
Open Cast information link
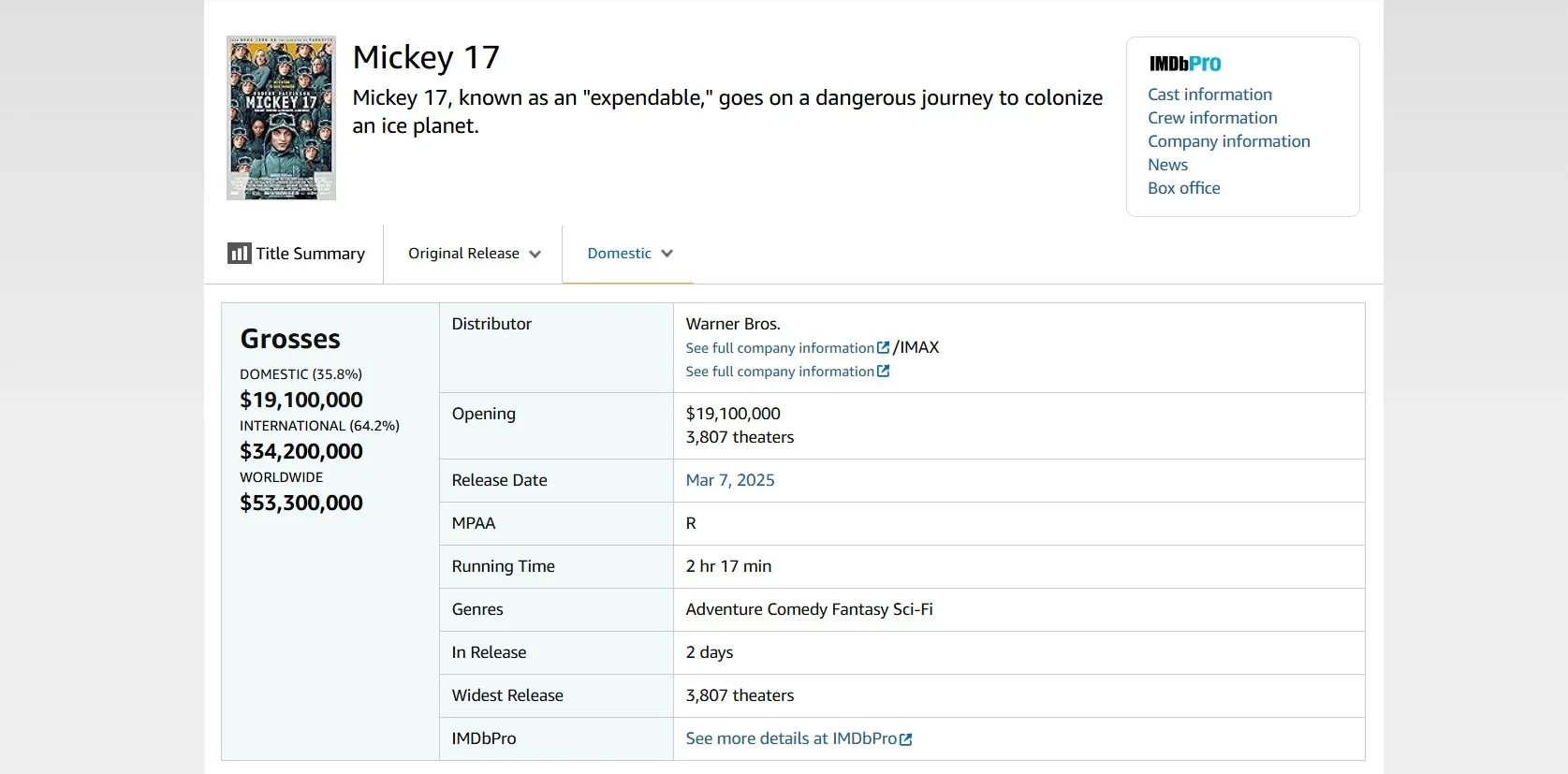pos(1209,95)
